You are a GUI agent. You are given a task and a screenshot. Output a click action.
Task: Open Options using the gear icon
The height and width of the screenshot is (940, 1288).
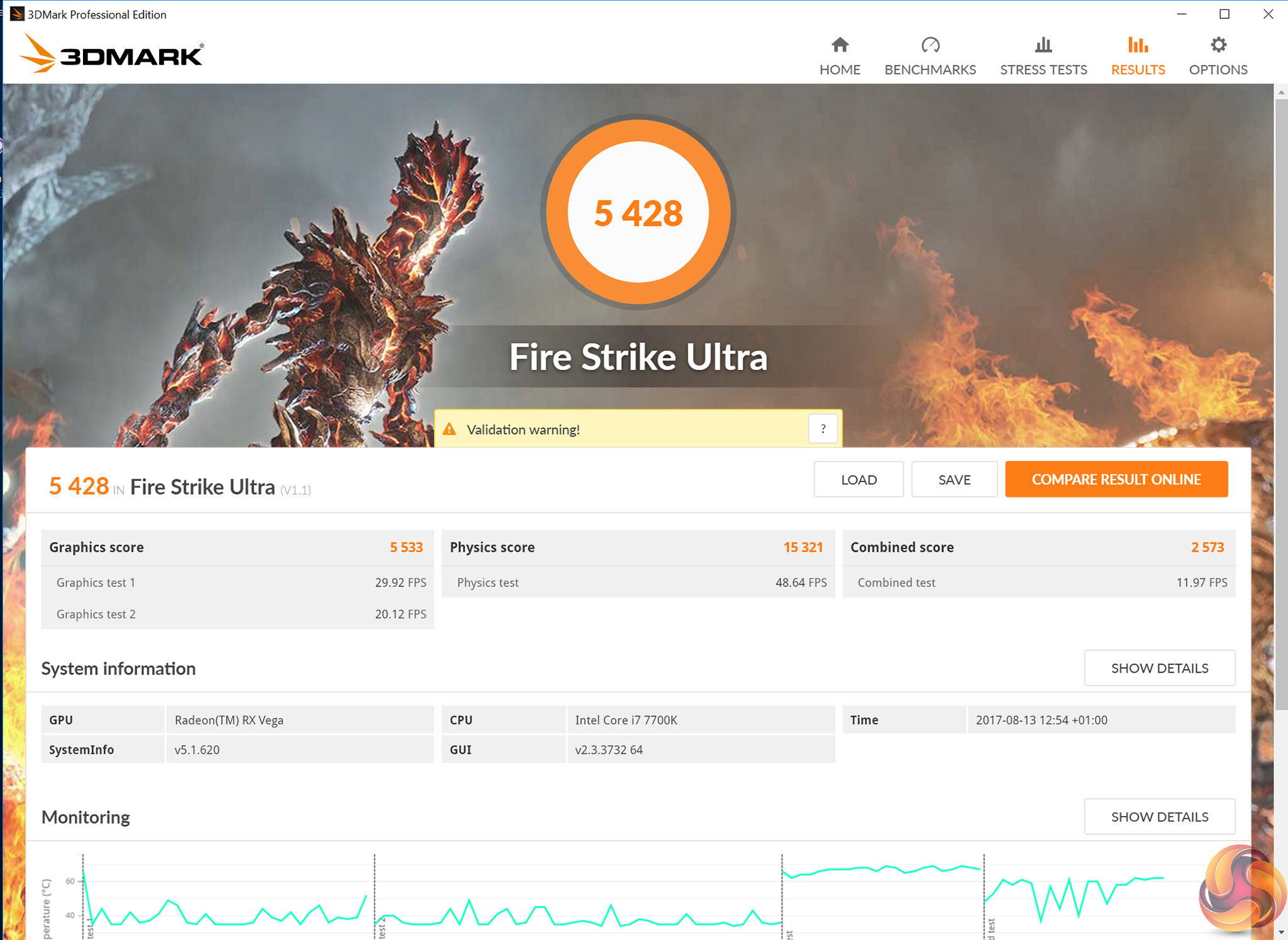[x=1218, y=45]
